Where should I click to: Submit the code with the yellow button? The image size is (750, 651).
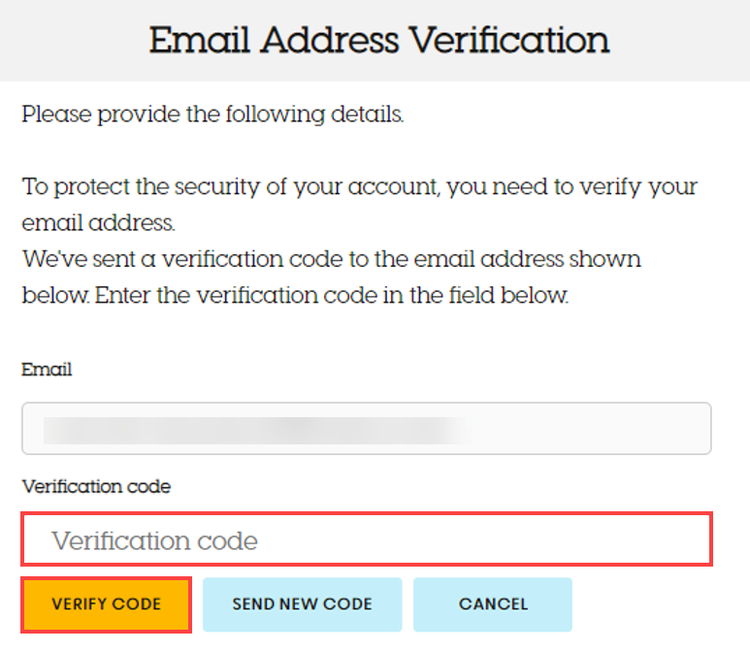click(106, 604)
